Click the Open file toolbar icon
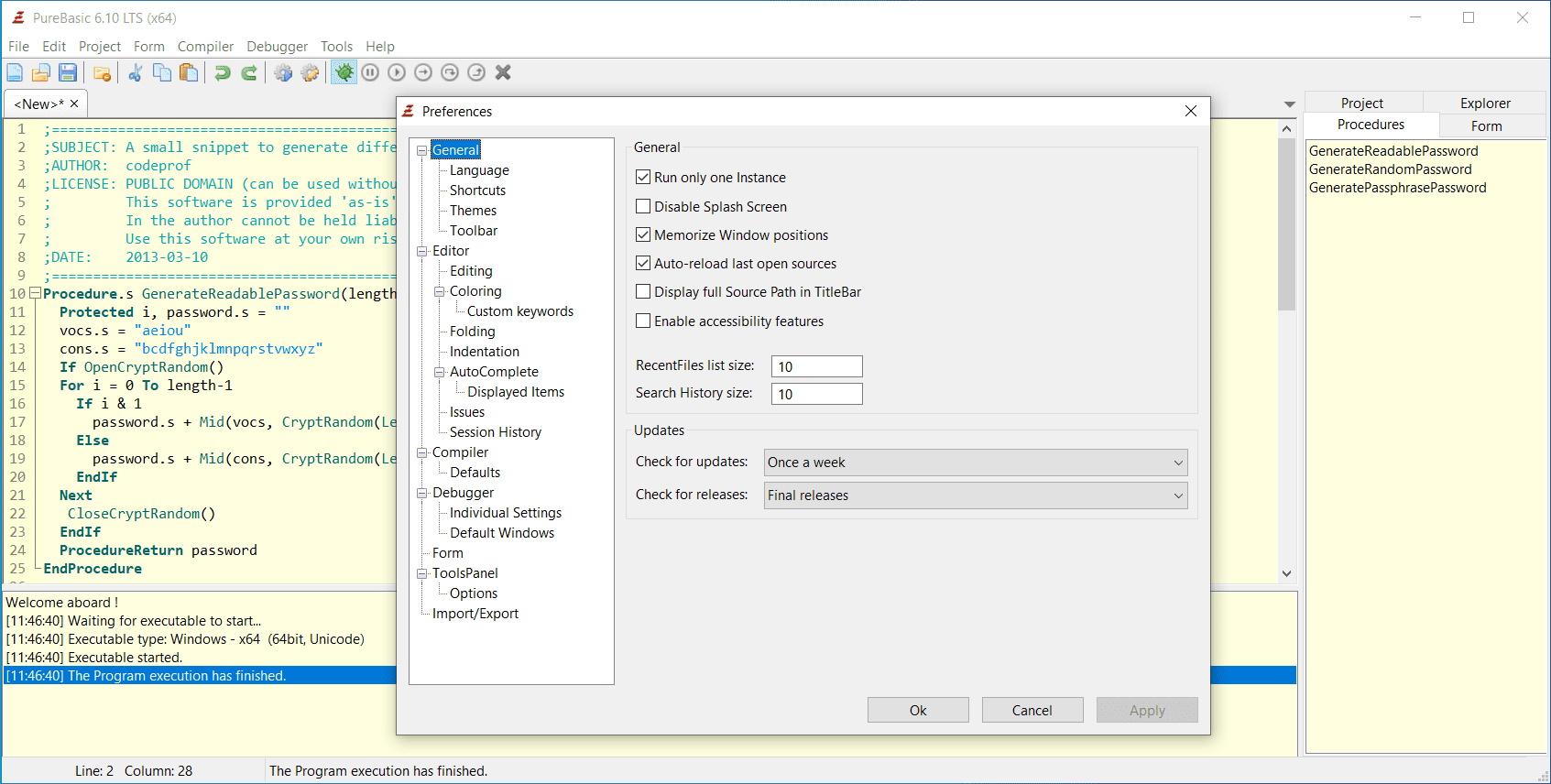This screenshot has width=1551, height=784. click(x=41, y=73)
